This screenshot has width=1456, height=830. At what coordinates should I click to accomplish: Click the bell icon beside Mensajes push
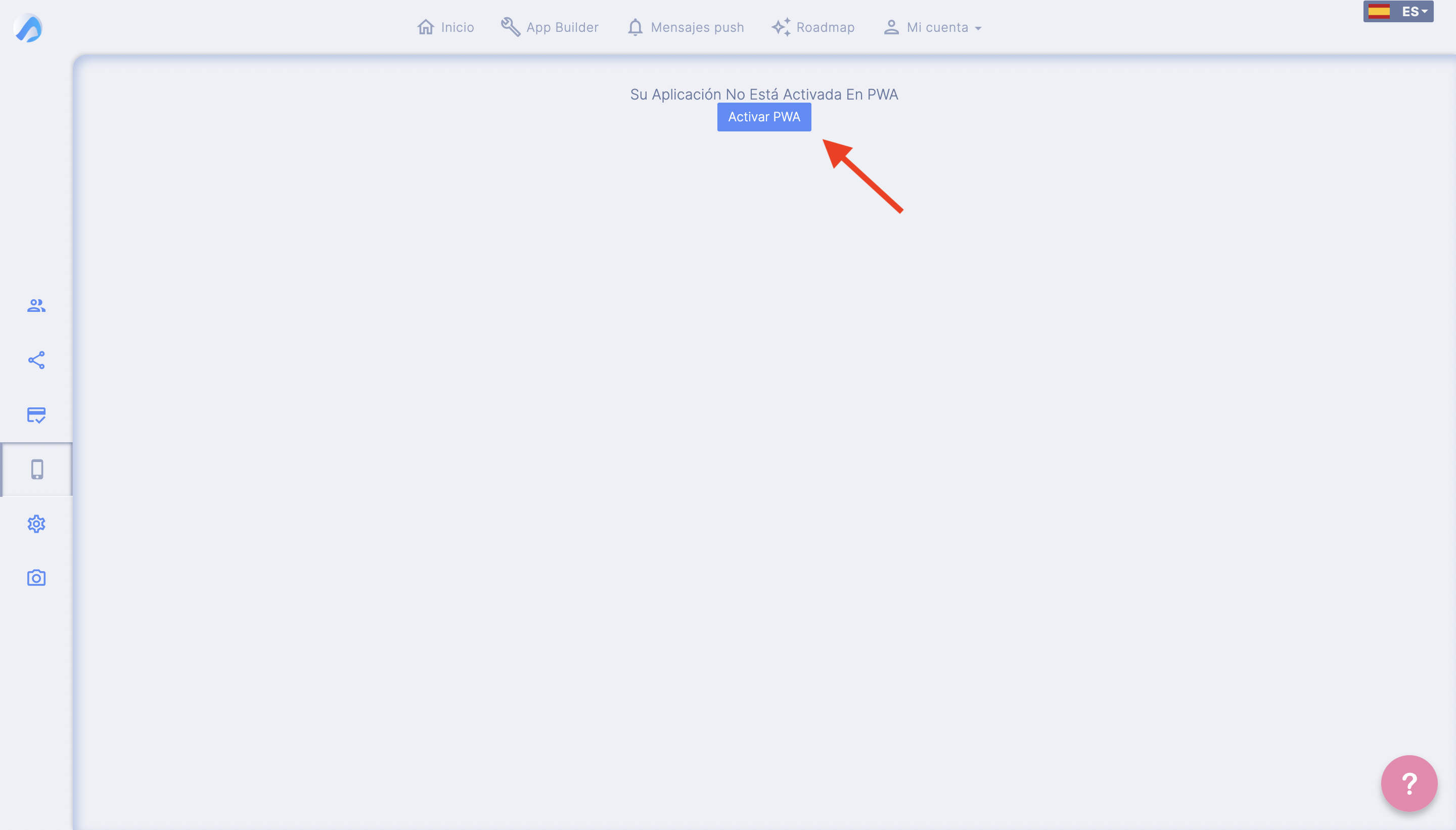(635, 27)
